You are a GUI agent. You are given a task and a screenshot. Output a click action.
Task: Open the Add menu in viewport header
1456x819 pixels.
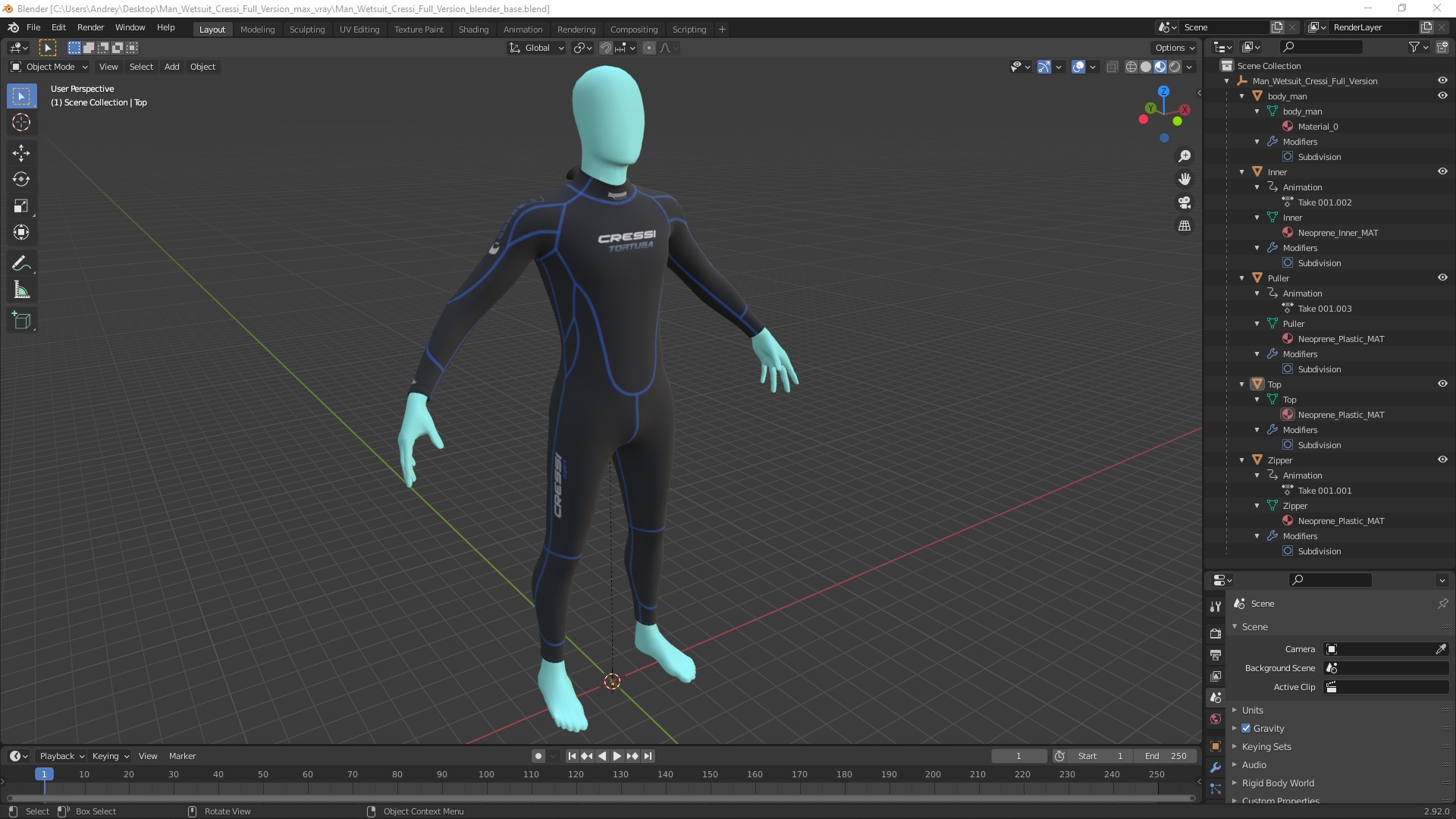pyautogui.click(x=172, y=67)
